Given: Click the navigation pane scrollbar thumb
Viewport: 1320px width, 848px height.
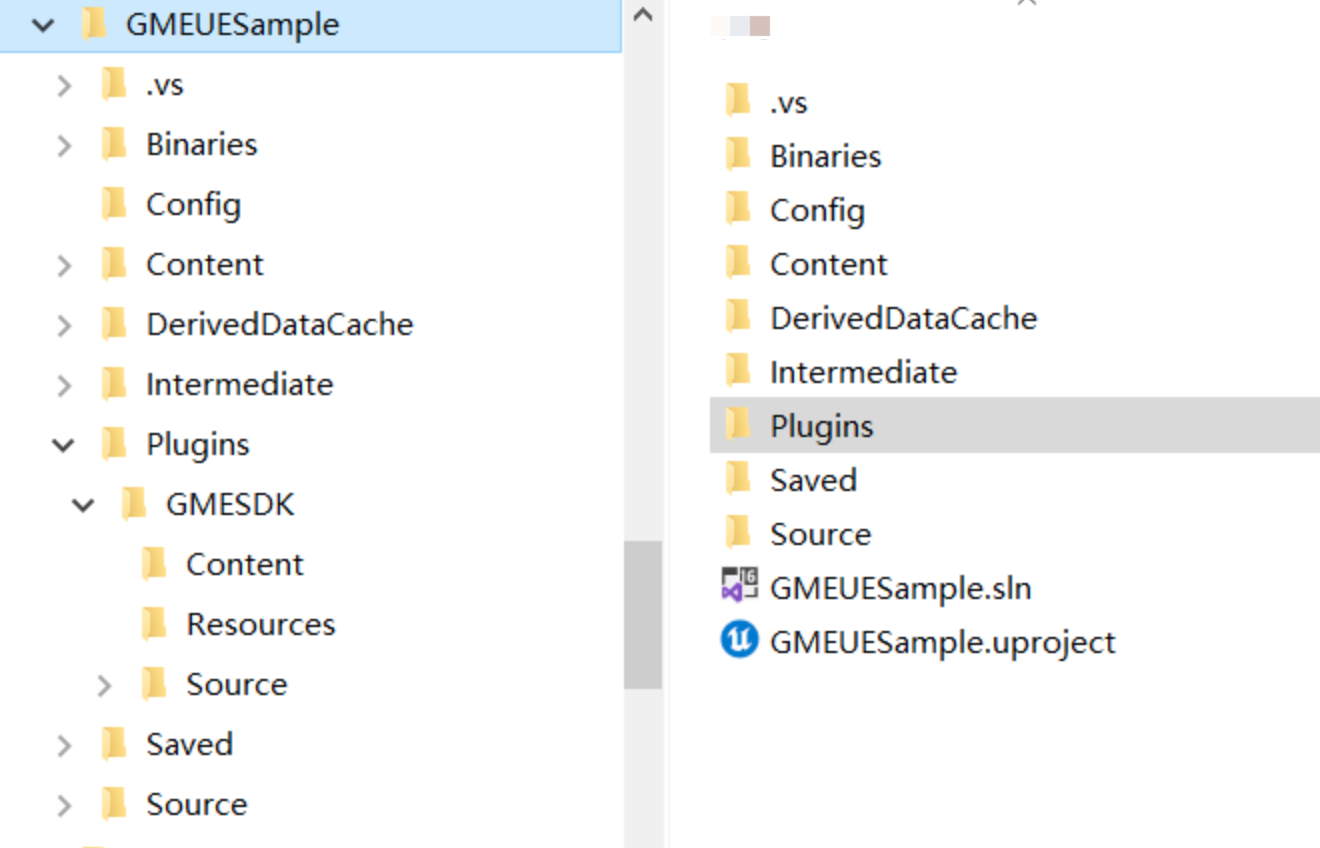Looking at the screenshot, I should tap(643, 614).
